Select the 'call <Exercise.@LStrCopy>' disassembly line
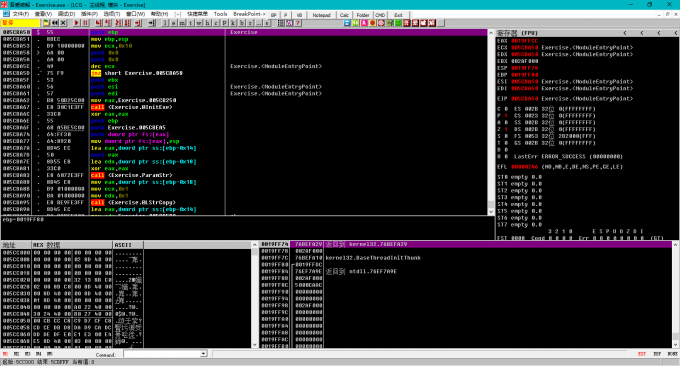This screenshot has width=680, height=366. [133, 203]
